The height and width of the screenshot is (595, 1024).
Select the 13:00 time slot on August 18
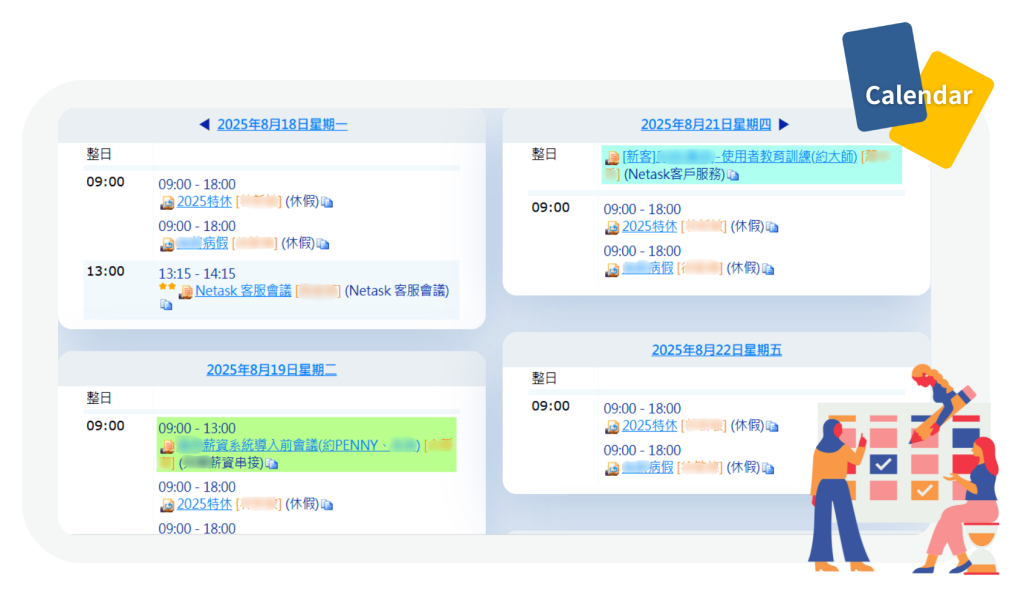[105, 271]
